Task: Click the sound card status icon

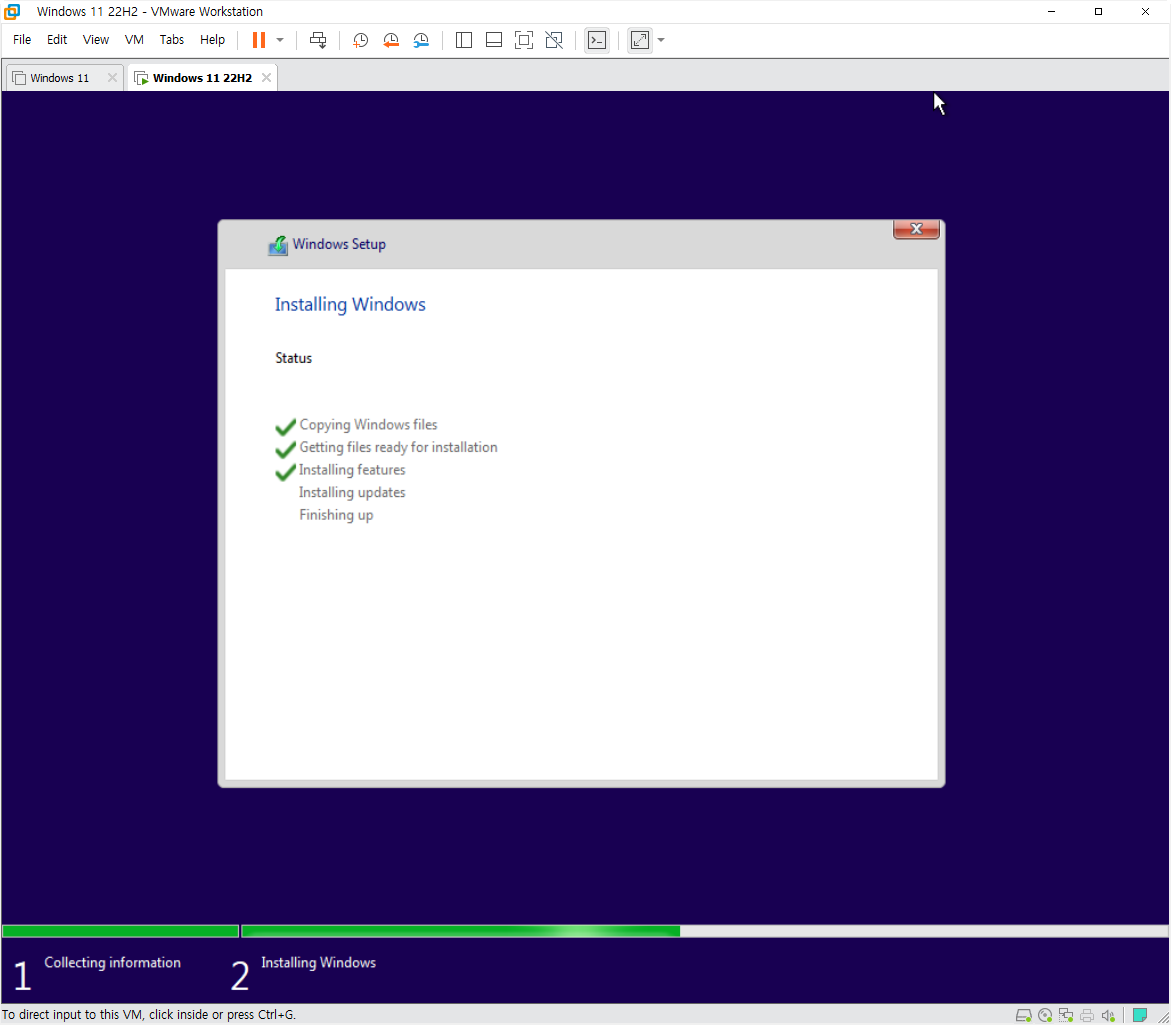Action: click(x=1108, y=1015)
